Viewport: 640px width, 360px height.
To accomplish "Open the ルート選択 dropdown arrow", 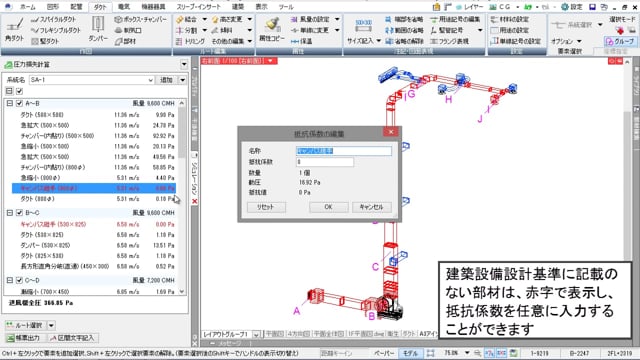I will (x=51, y=325).
